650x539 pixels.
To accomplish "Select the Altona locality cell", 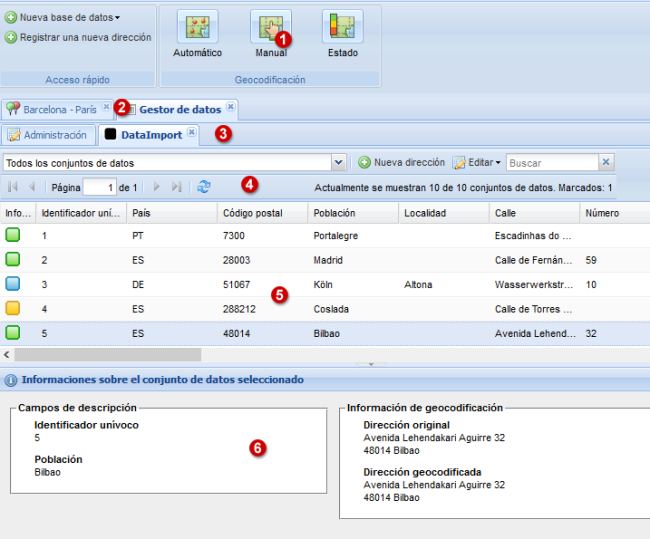I will [x=444, y=284].
